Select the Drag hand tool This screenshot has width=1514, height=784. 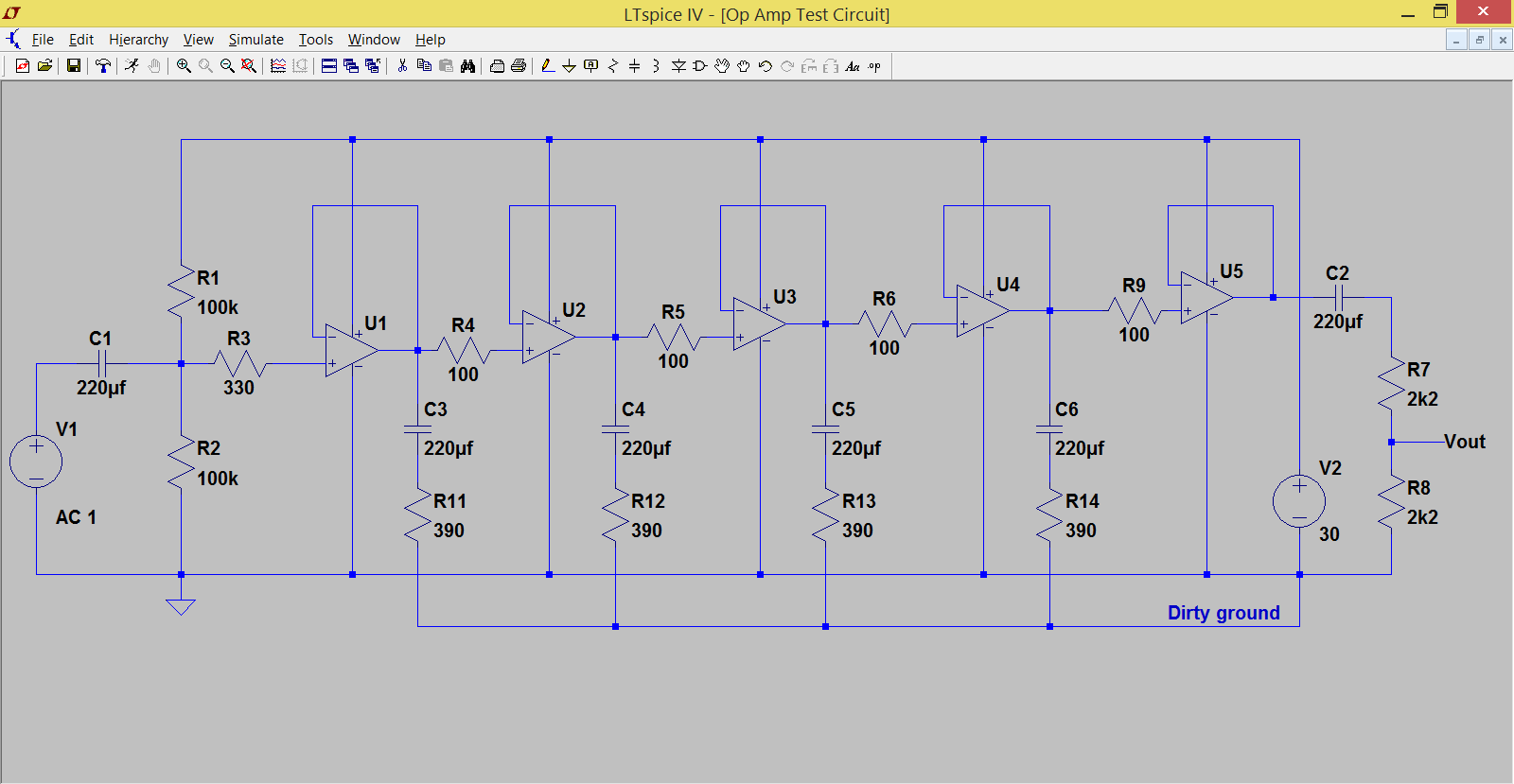coord(744,65)
